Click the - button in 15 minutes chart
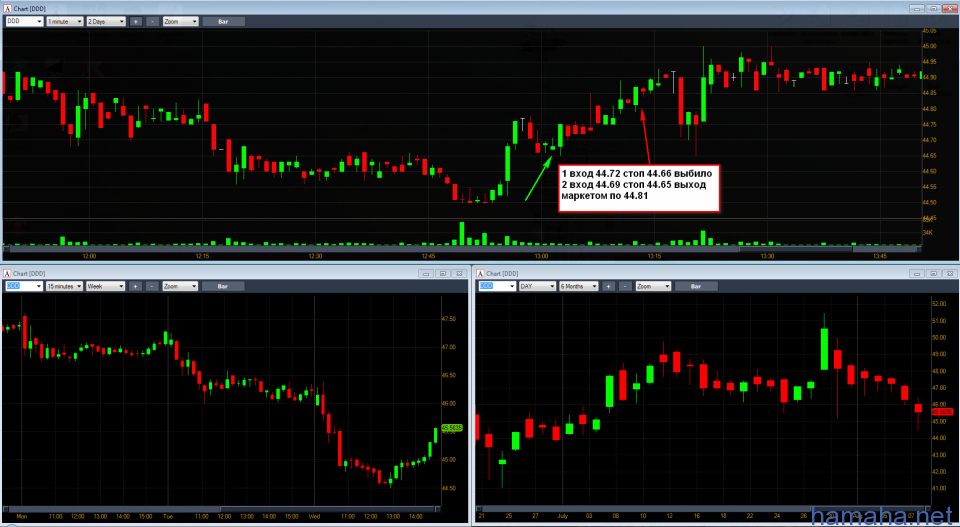The image size is (960, 527). pos(151,286)
